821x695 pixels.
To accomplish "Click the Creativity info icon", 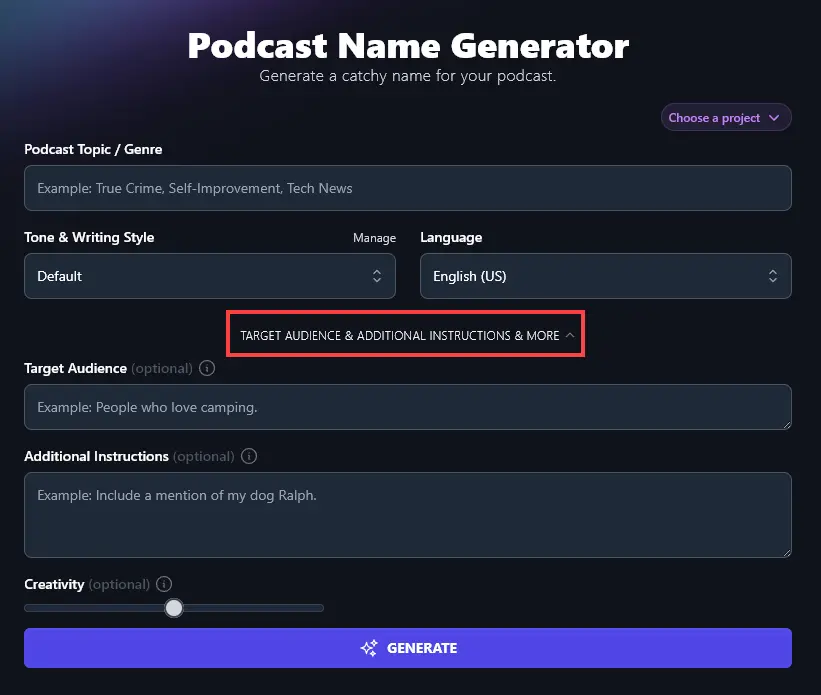I will (163, 584).
